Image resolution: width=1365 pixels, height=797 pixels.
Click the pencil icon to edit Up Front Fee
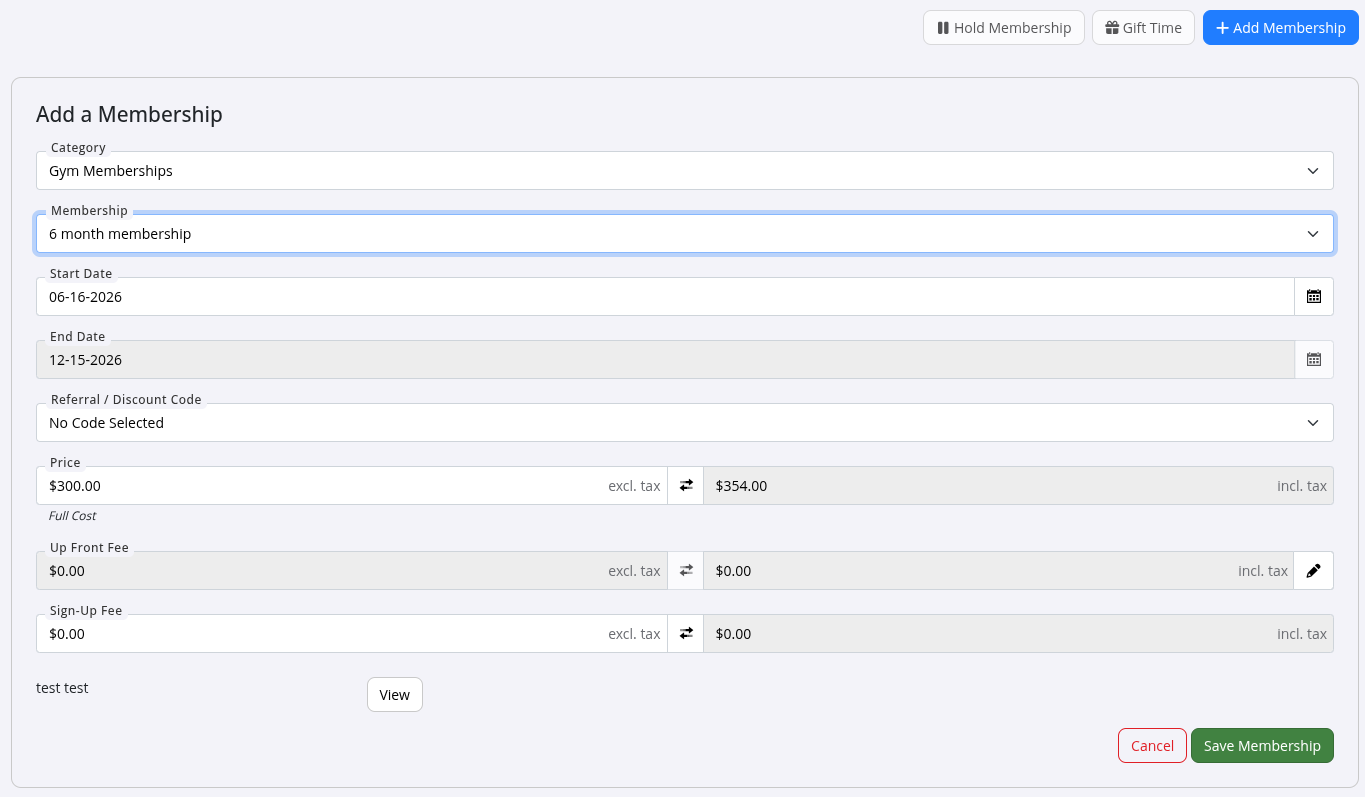1314,570
